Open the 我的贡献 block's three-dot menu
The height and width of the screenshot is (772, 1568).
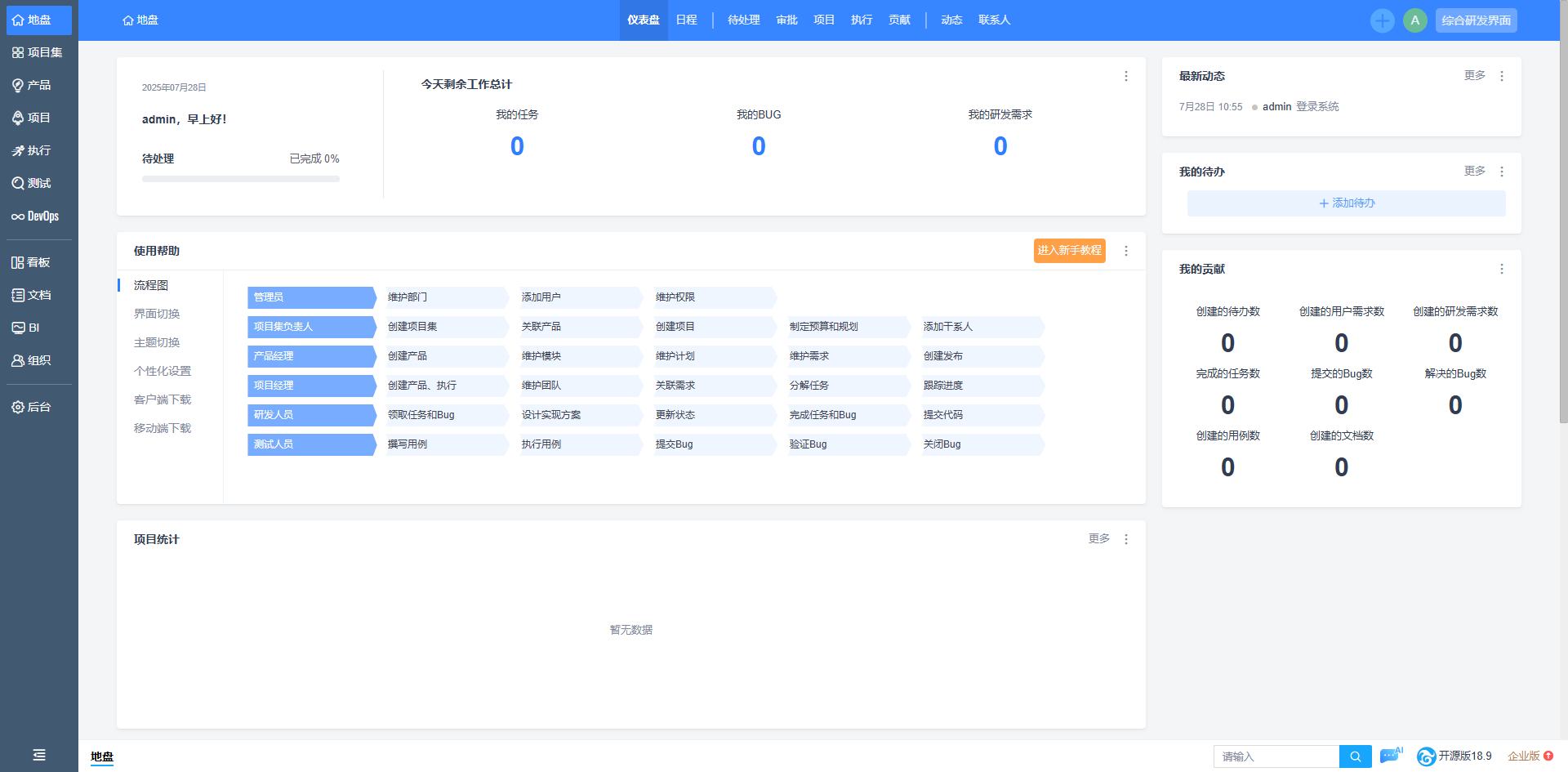[1501, 269]
